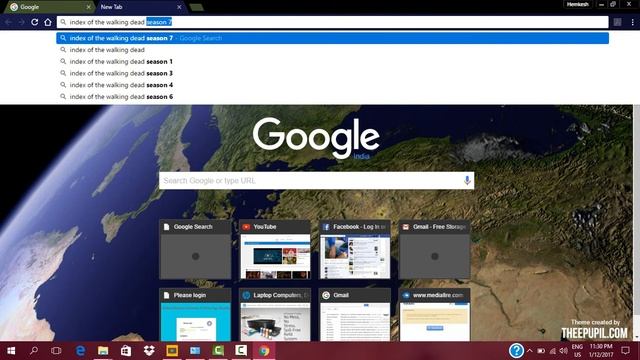Open the Action Center notifications icon
Image resolution: width=640 pixels, height=360 pixels.
tap(625, 351)
